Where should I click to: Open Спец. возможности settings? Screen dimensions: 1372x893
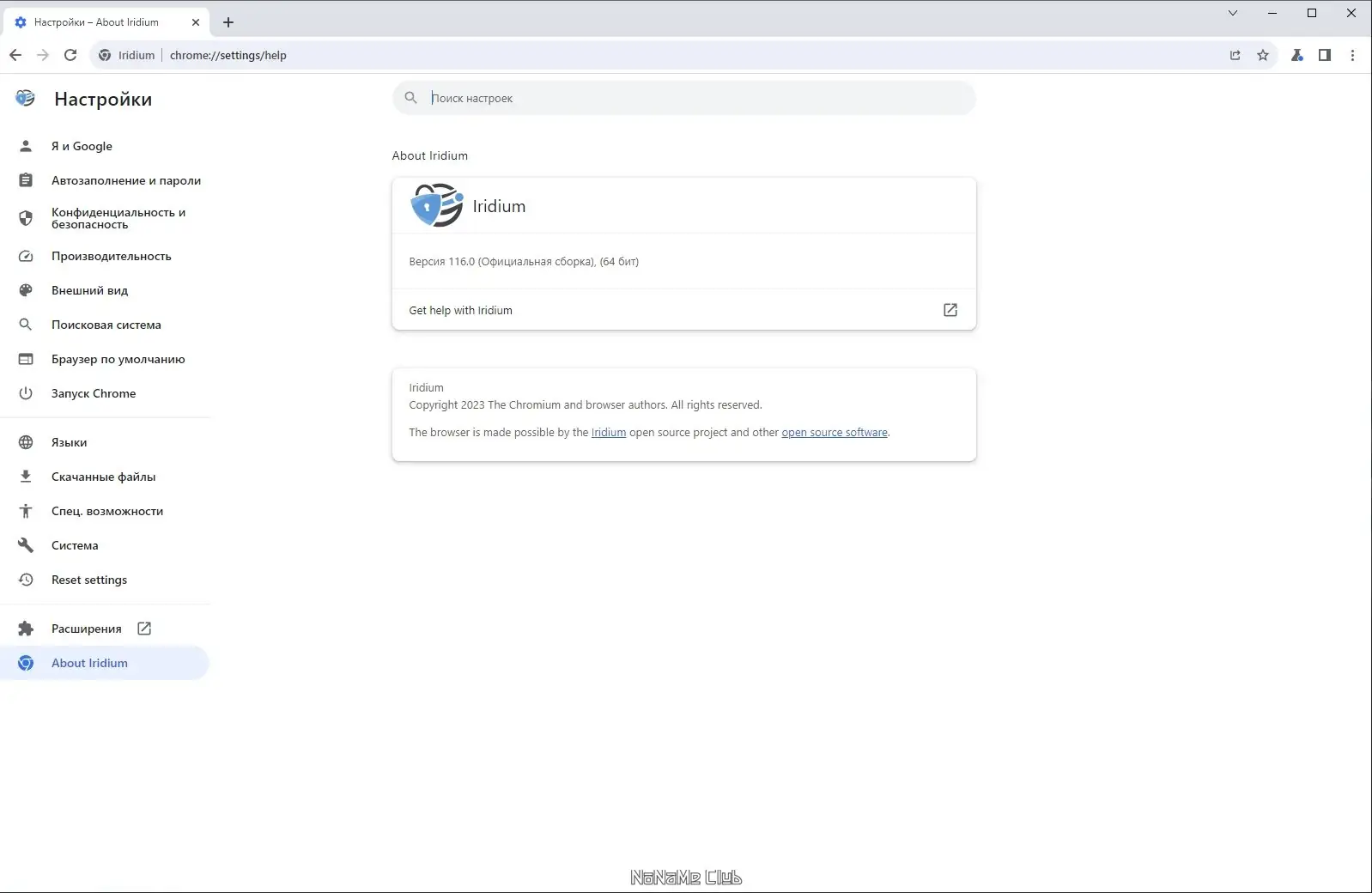pos(105,511)
